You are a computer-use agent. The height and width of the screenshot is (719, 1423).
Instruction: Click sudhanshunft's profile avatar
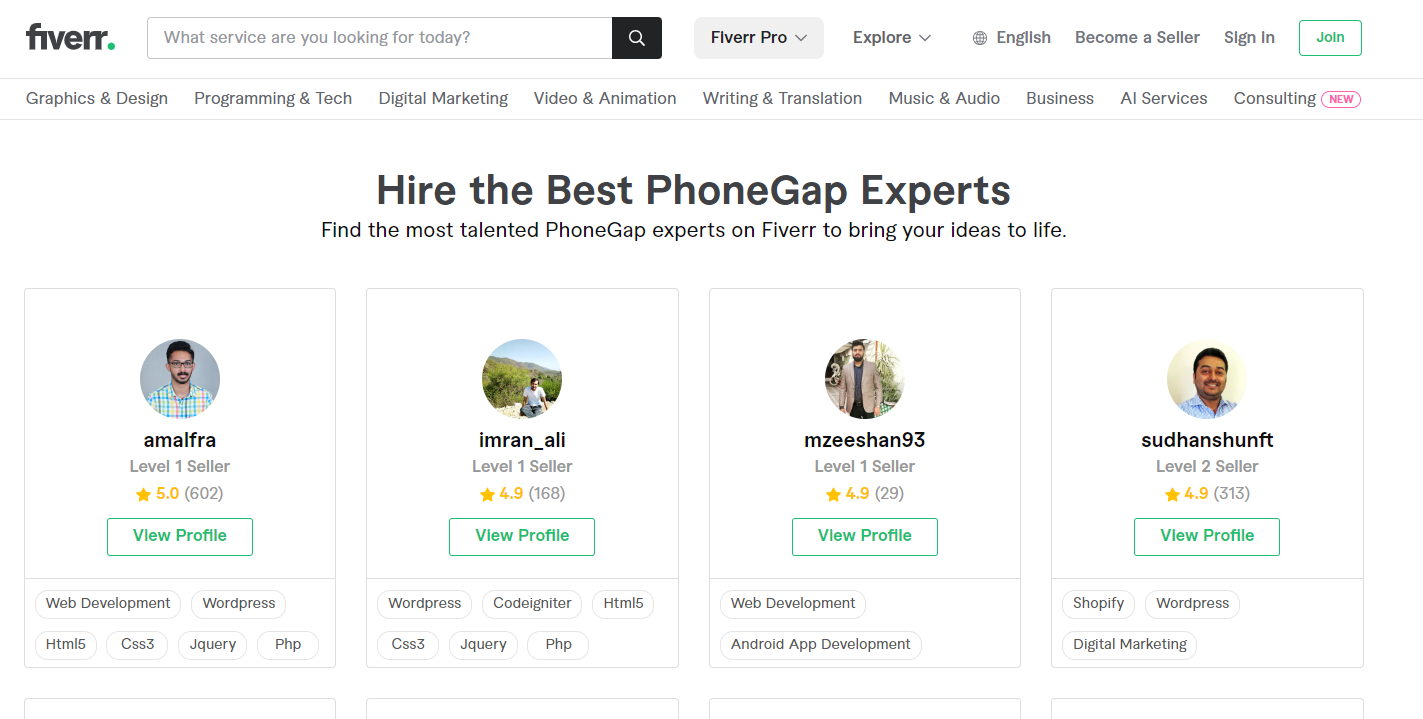pyautogui.click(x=1207, y=379)
